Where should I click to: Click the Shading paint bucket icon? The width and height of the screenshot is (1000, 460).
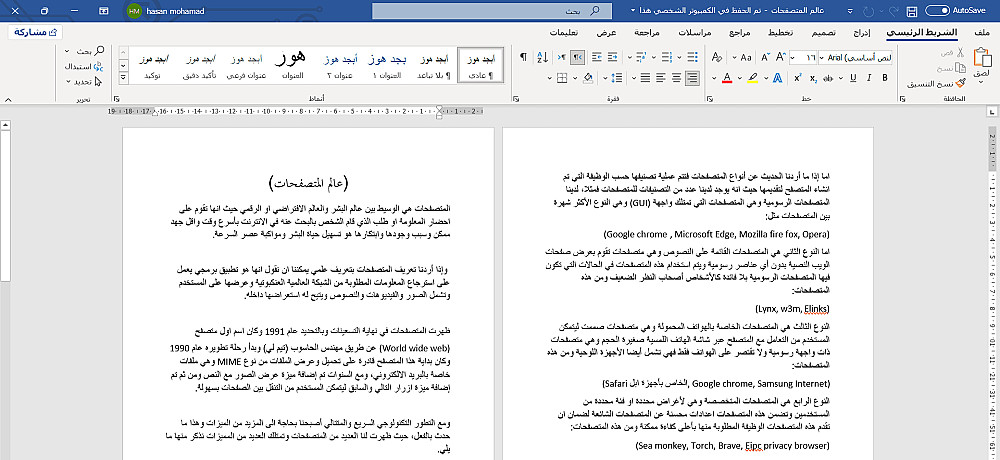coord(588,78)
